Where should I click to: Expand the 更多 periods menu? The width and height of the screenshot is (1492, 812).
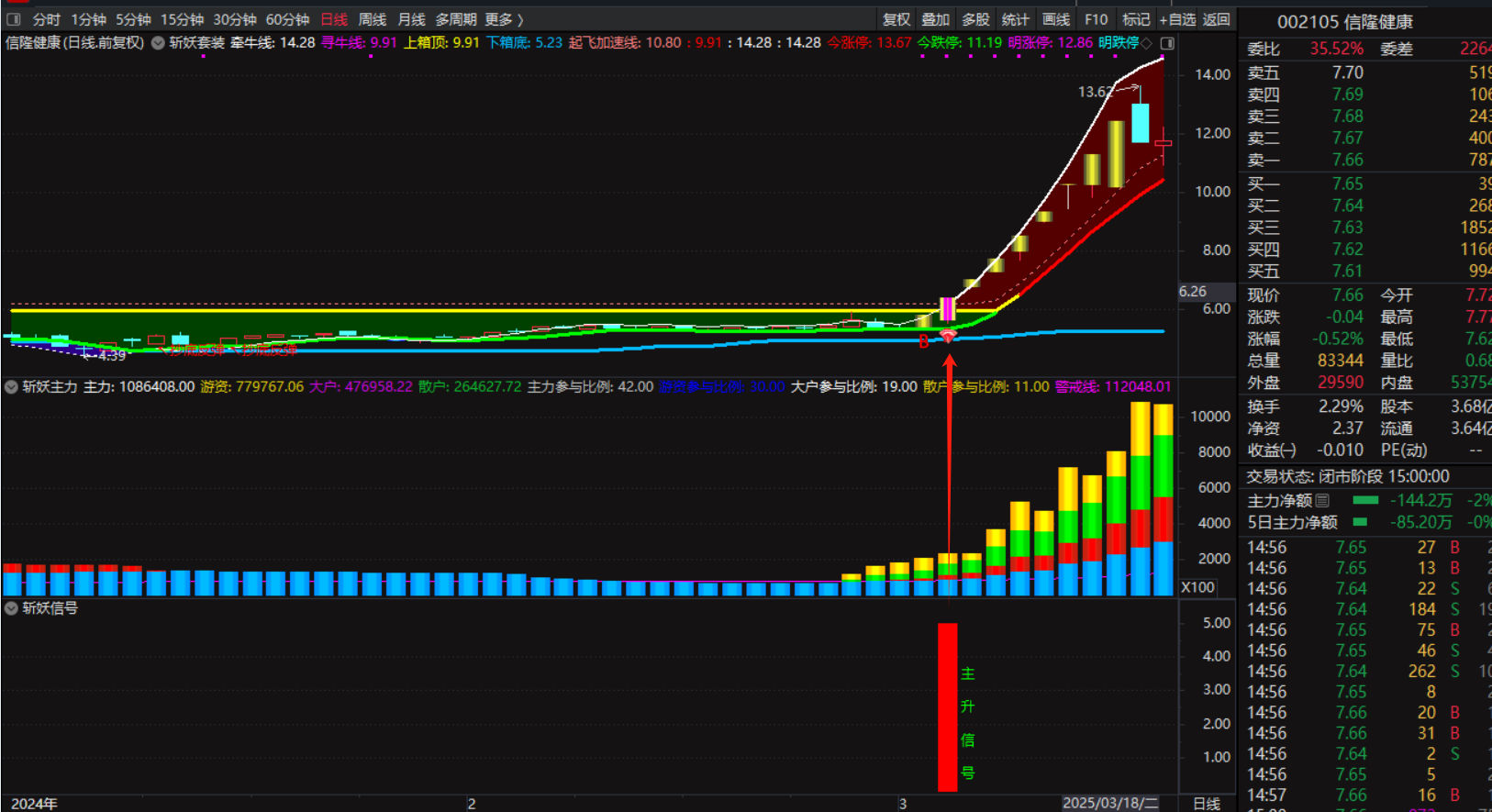click(x=504, y=19)
